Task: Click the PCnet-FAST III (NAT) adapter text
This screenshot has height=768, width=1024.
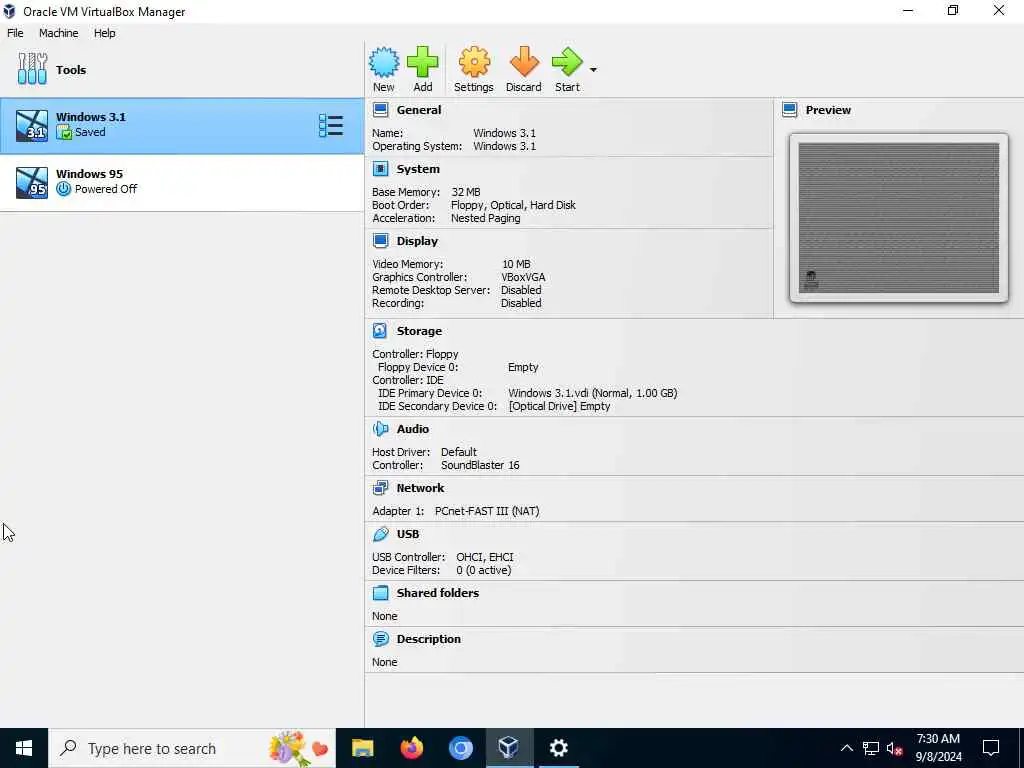Action: [487, 511]
